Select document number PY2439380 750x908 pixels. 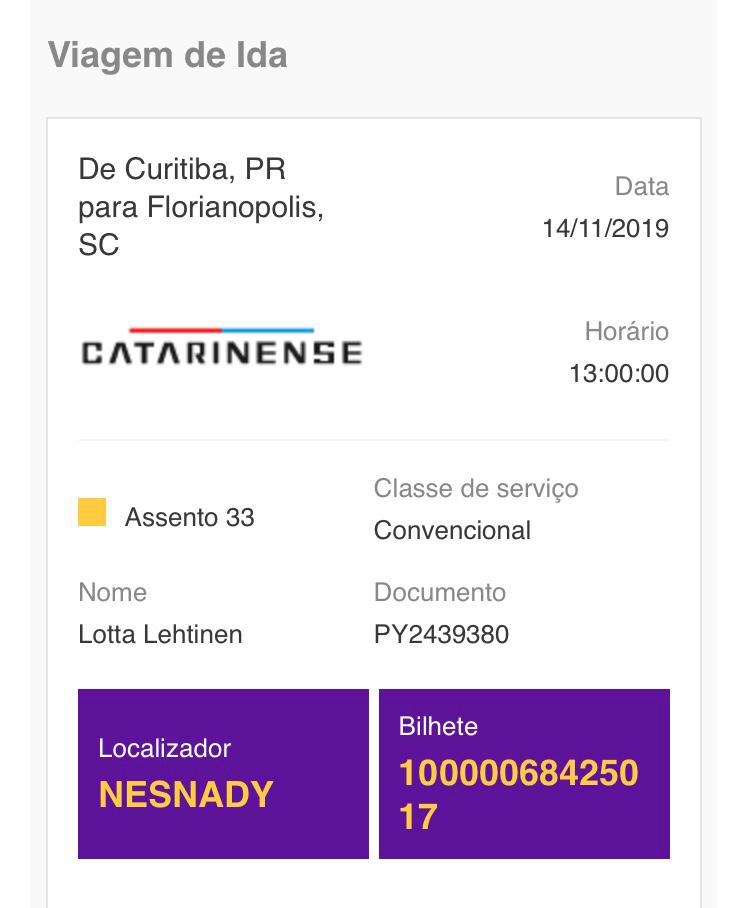click(441, 634)
